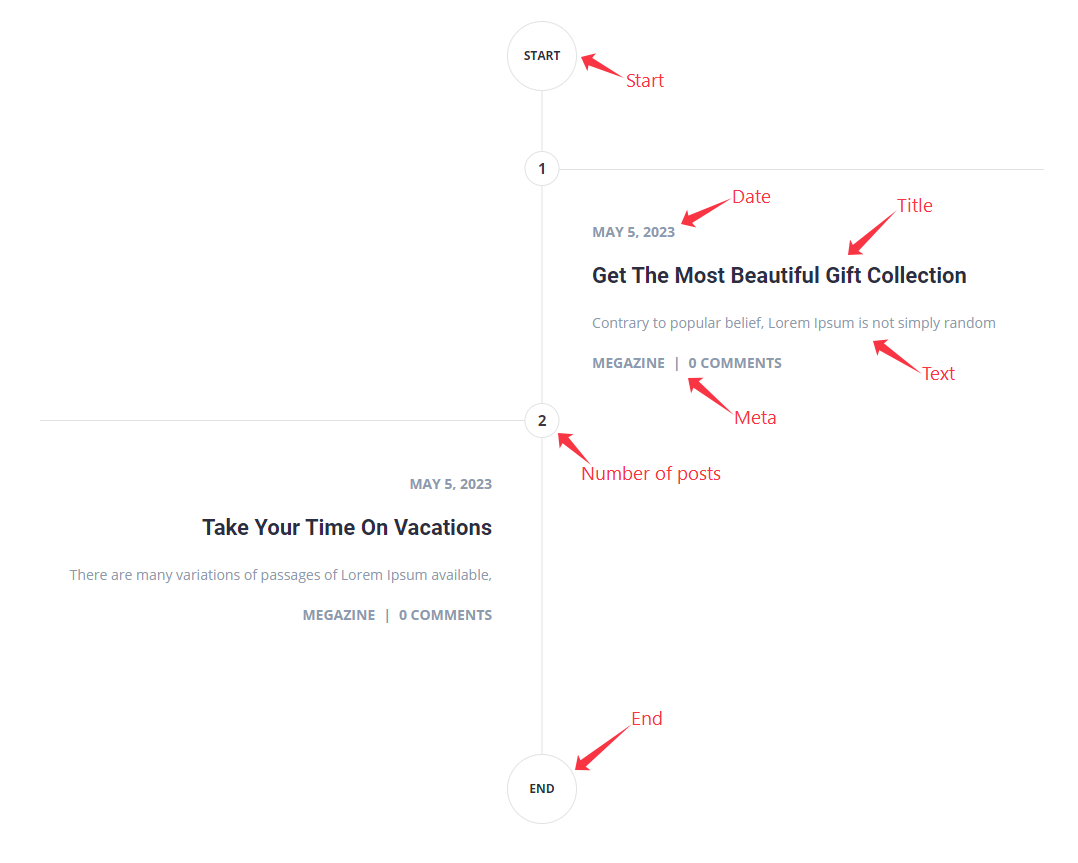
Task: Click the excerpt 'There are many variations of passages'
Action: coord(280,574)
